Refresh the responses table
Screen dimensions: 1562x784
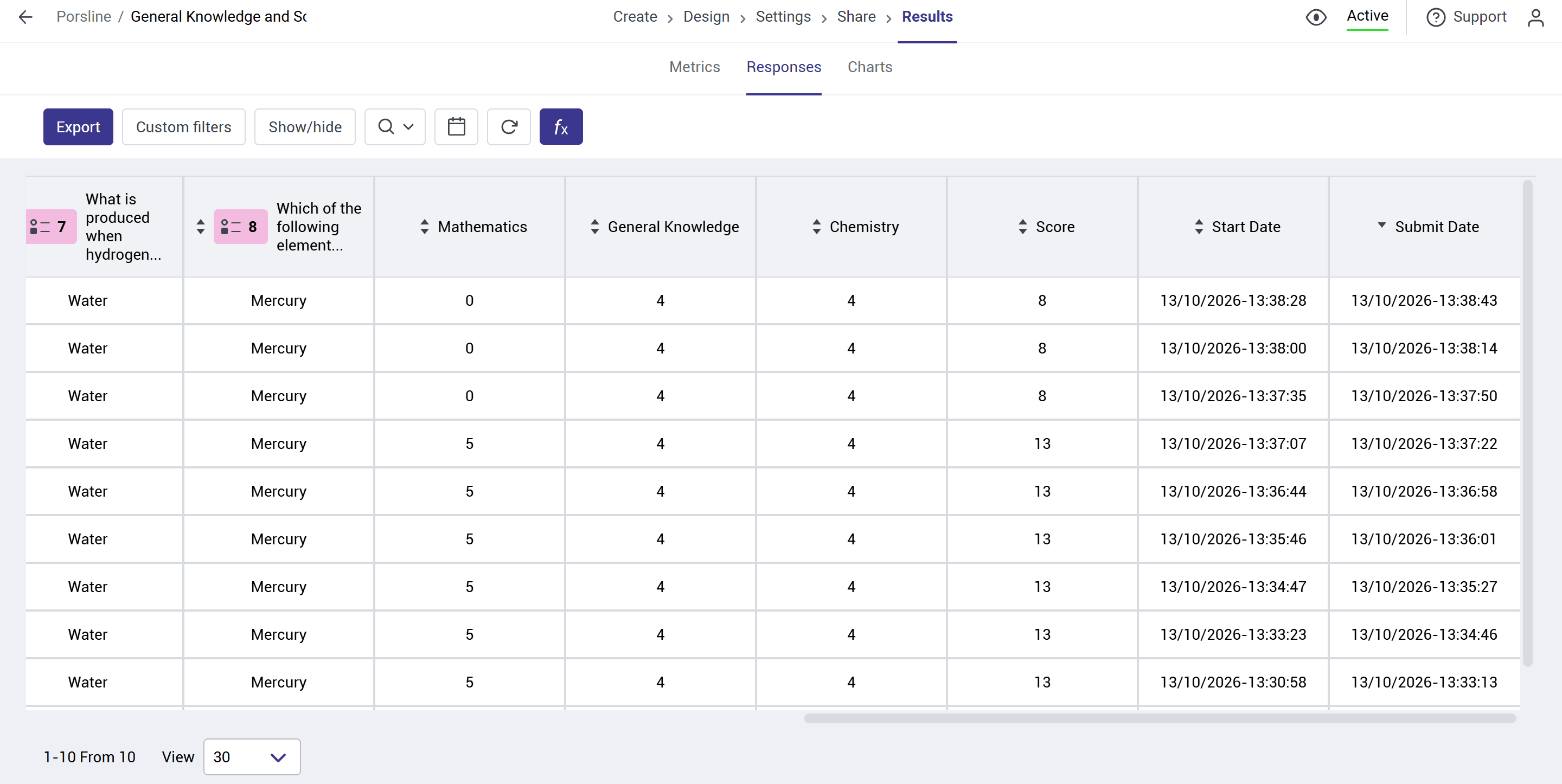click(509, 127)
